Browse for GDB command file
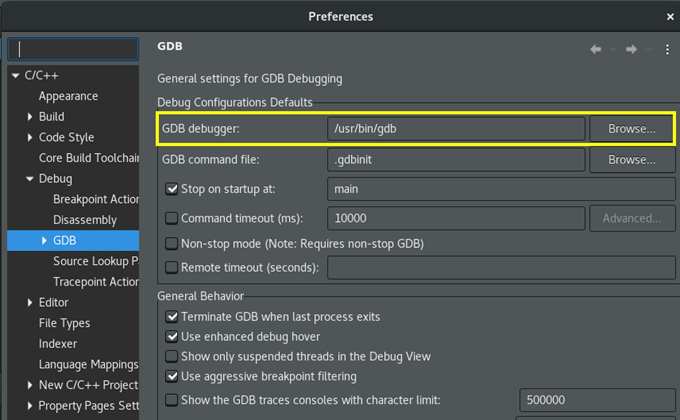 (x=631, y=160)
